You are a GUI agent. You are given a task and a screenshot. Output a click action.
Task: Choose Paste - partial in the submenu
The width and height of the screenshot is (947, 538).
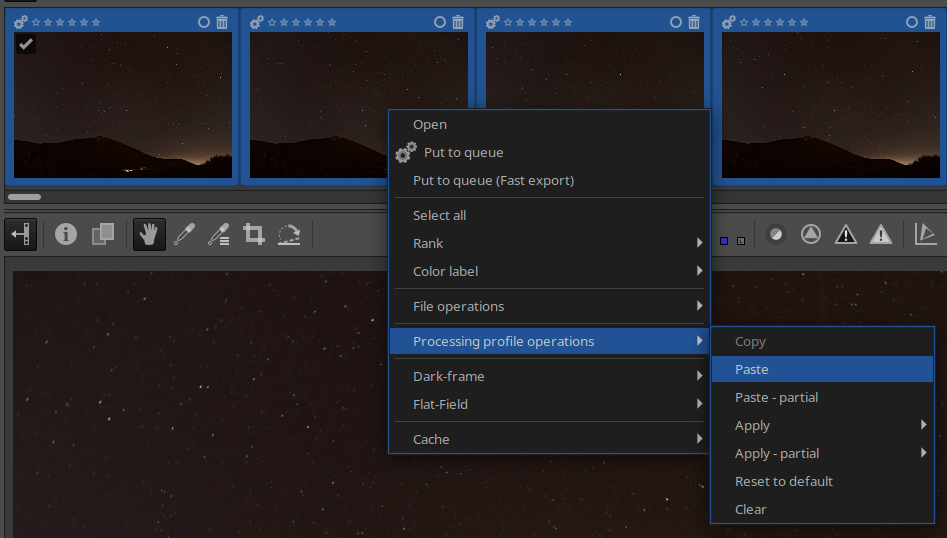(823, 397)
